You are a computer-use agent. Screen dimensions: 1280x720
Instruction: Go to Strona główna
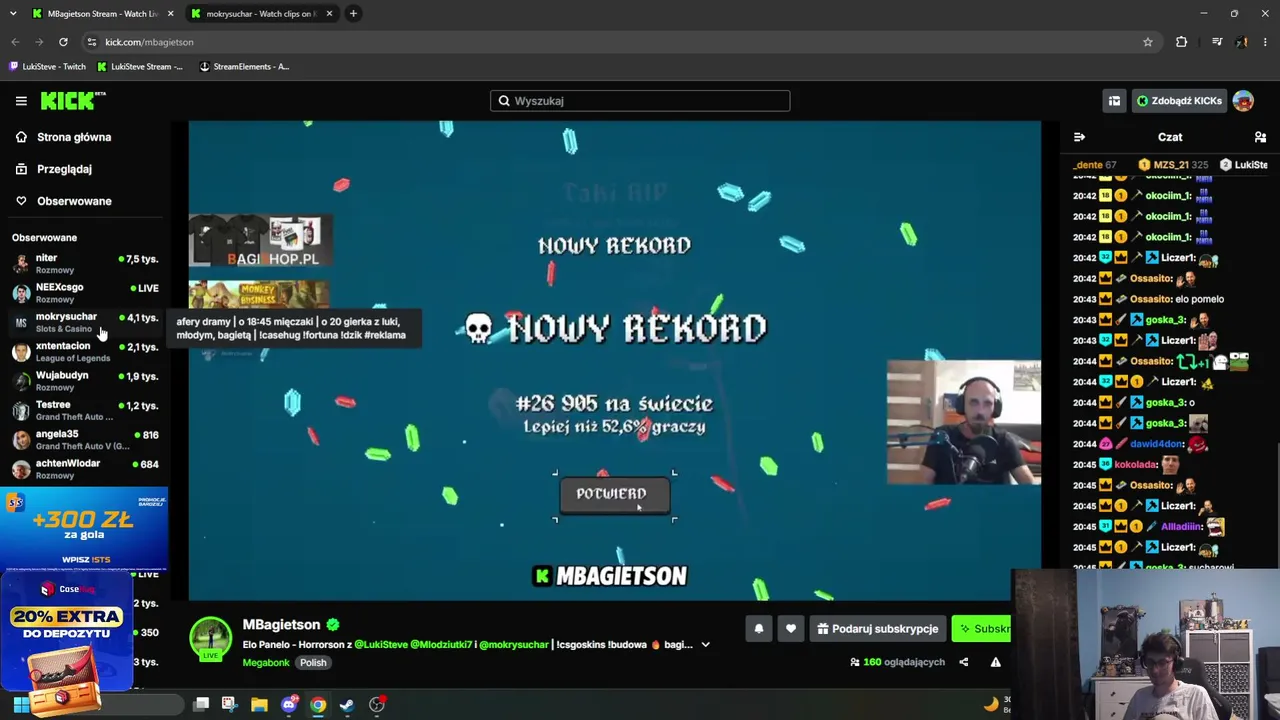coord(63,137)
